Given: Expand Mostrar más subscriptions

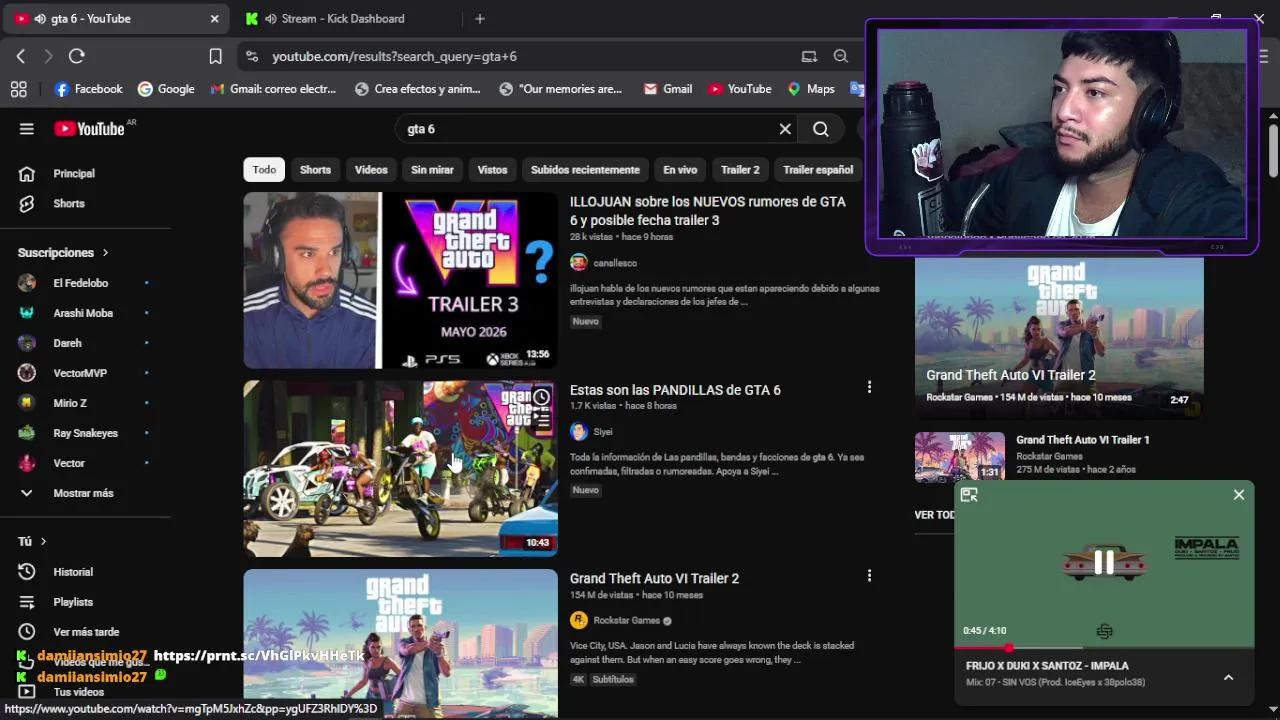Looking at the screenshot, I should tap(85, 492).
